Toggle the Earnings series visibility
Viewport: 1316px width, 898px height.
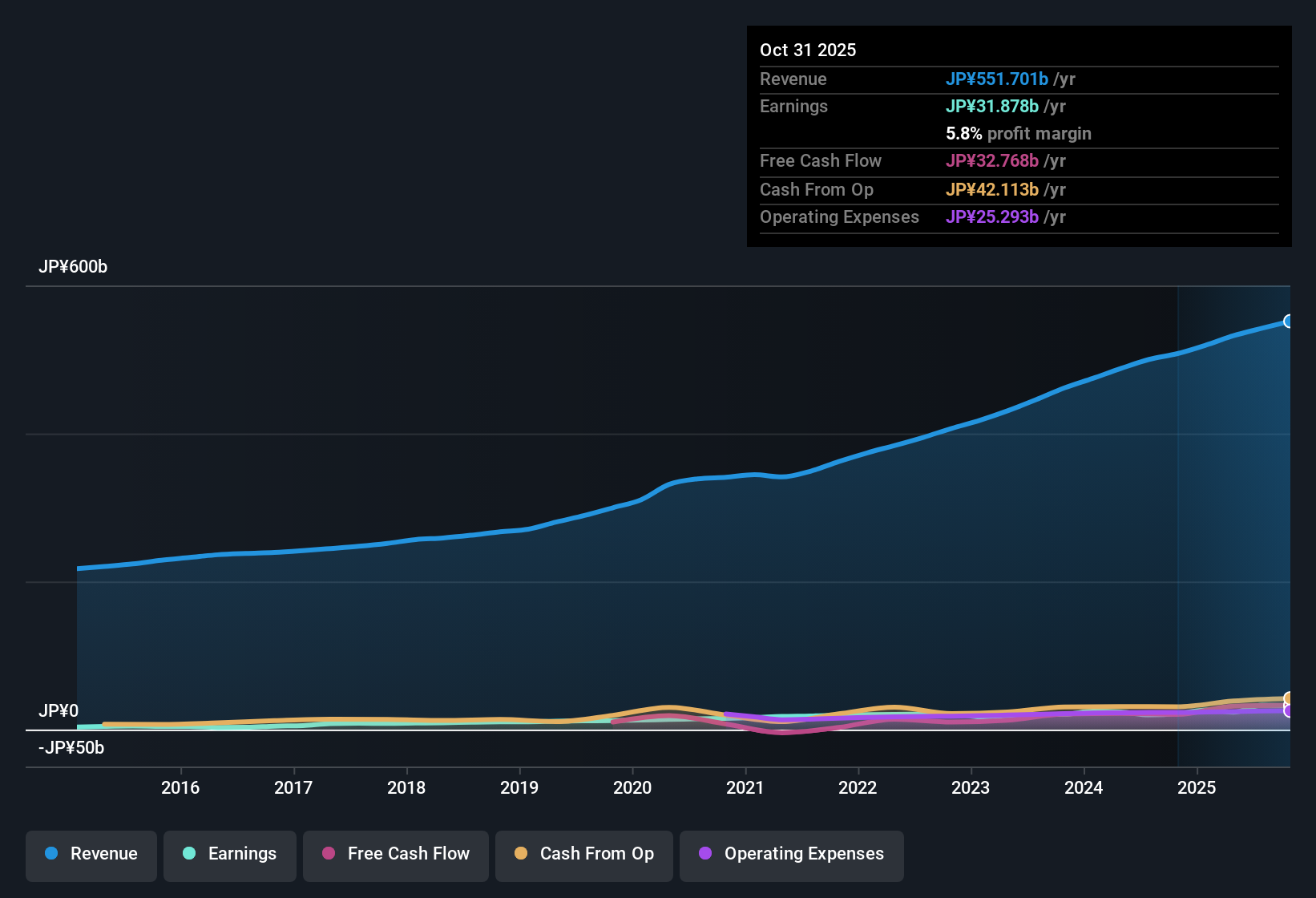(x=229, y=854)
